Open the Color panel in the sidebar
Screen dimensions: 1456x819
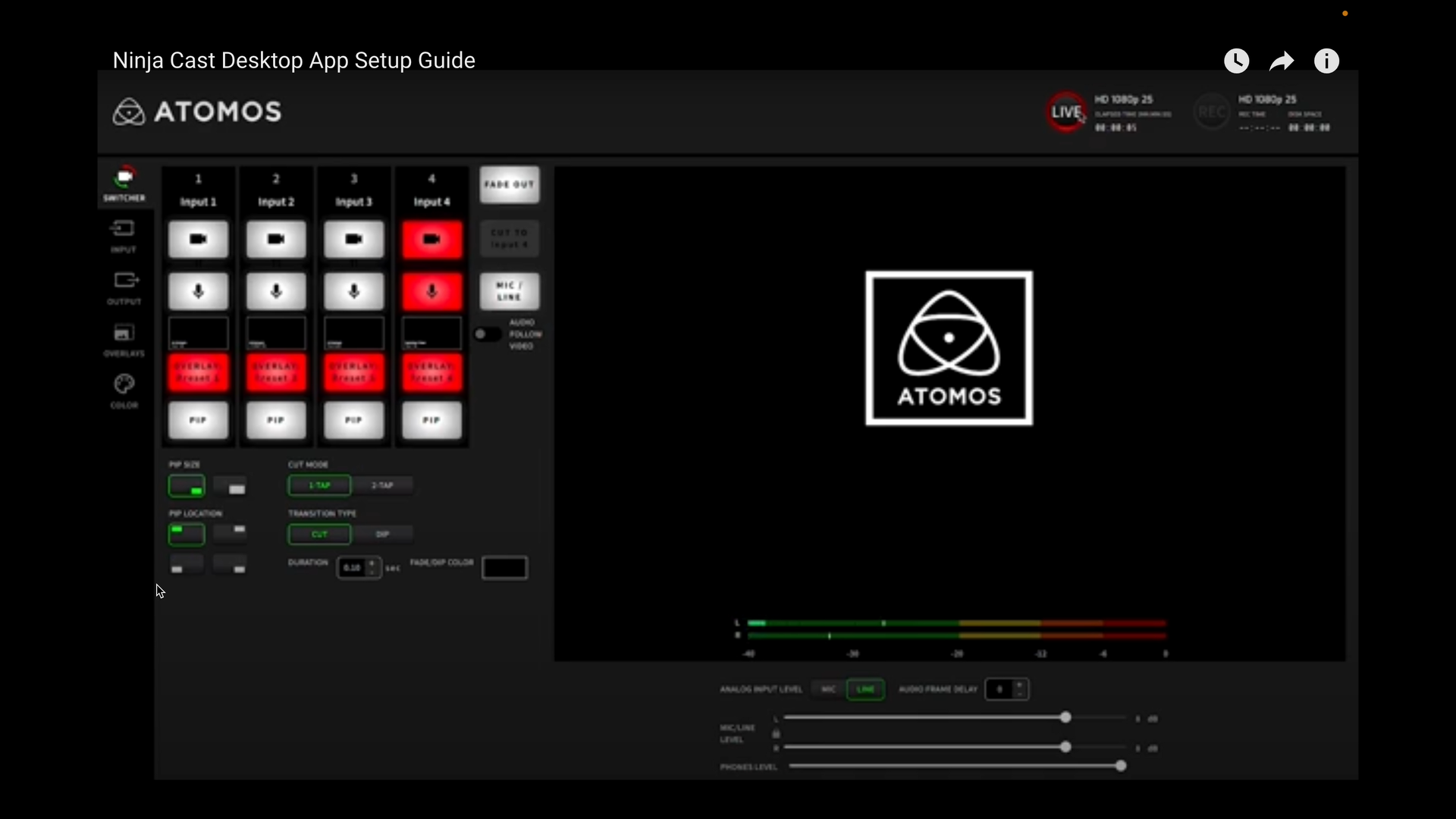(x=124, y=392)
